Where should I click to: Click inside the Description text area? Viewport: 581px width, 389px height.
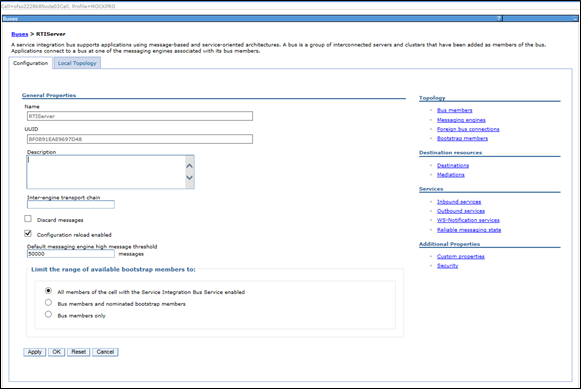tap(110, 172)
